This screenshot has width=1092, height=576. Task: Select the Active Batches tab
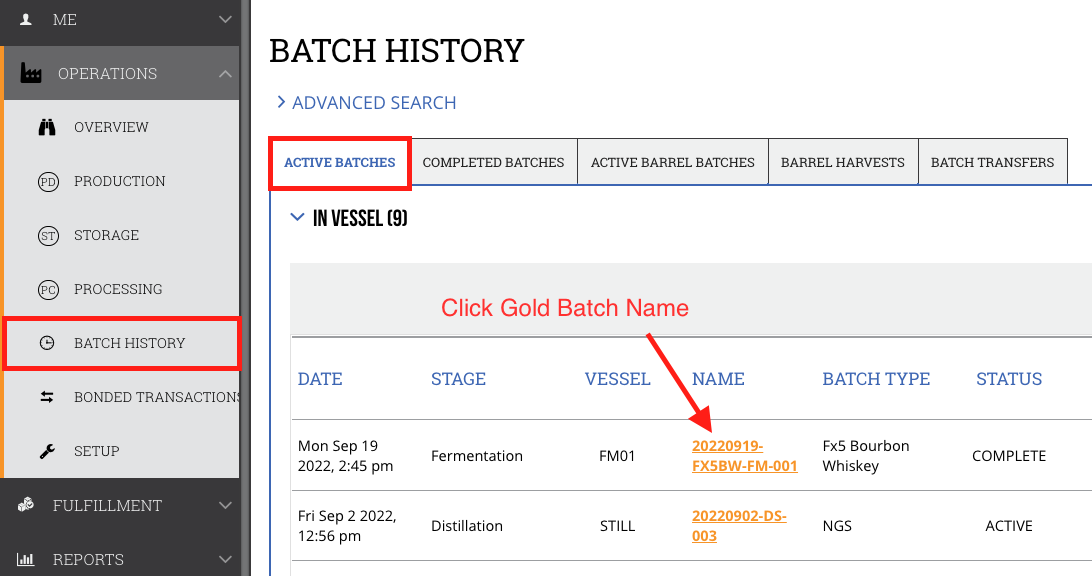click(x=340, y=162)
